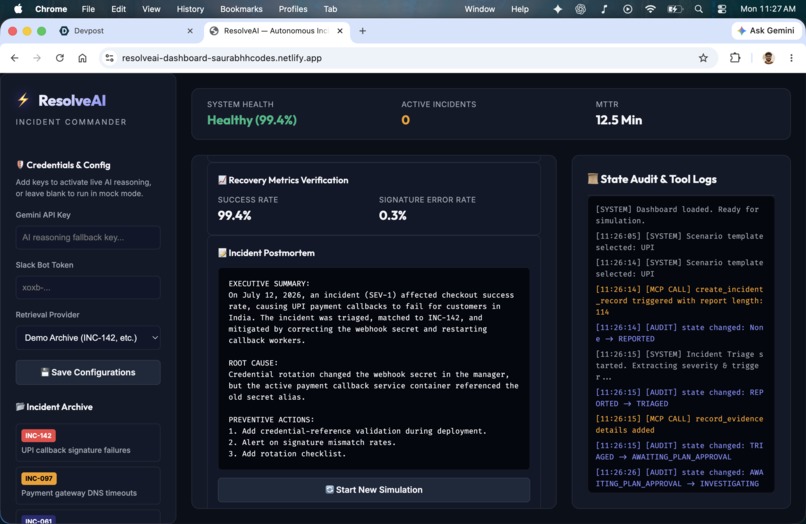The height and width of the screenshot is (524, 806).
Task: Click the folder icon beside Incident Archive
Action: pos(20,407)
